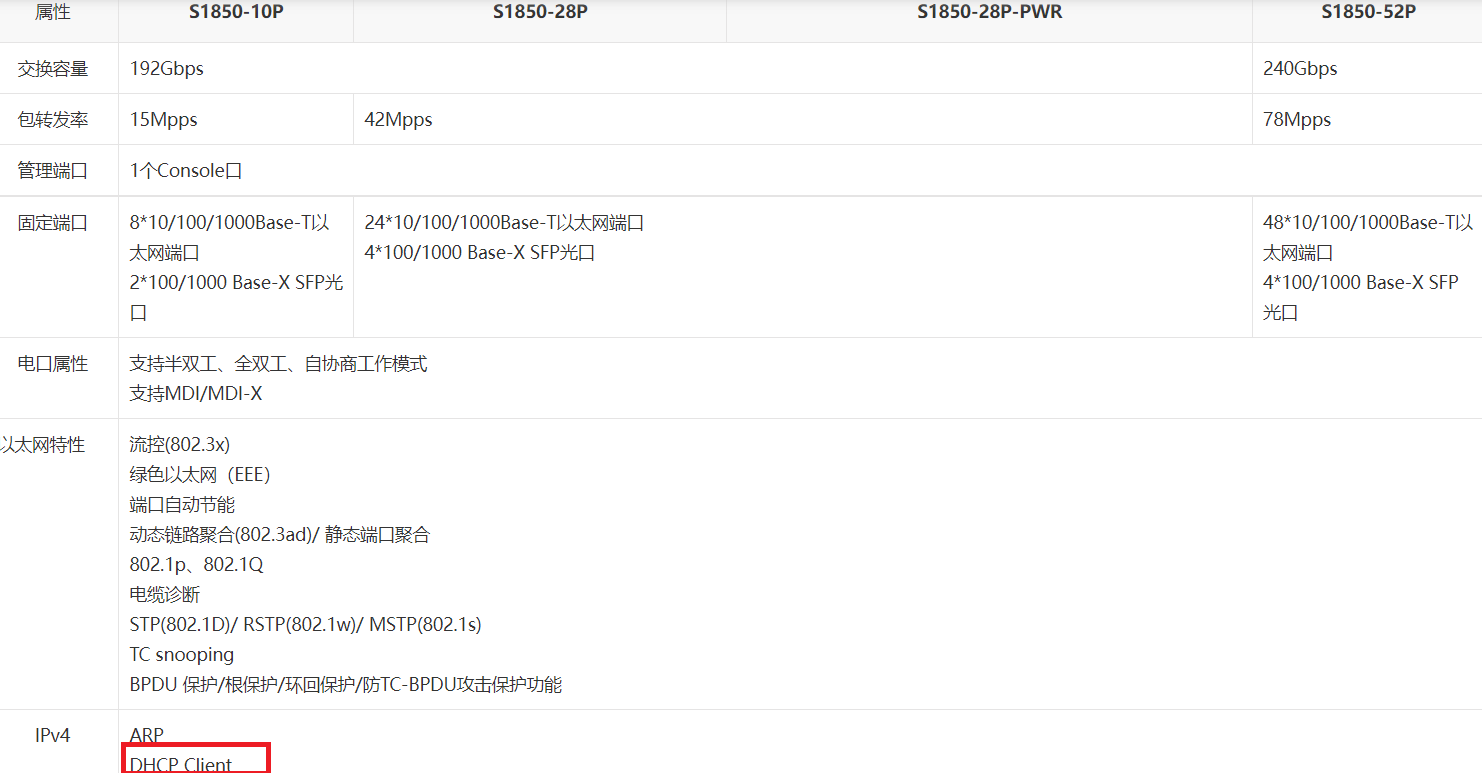Image resolution: width=1482 pixels, height=773 pixels.
Task: Select the S1850-28P-PWR column header
Action: [989, 13]
